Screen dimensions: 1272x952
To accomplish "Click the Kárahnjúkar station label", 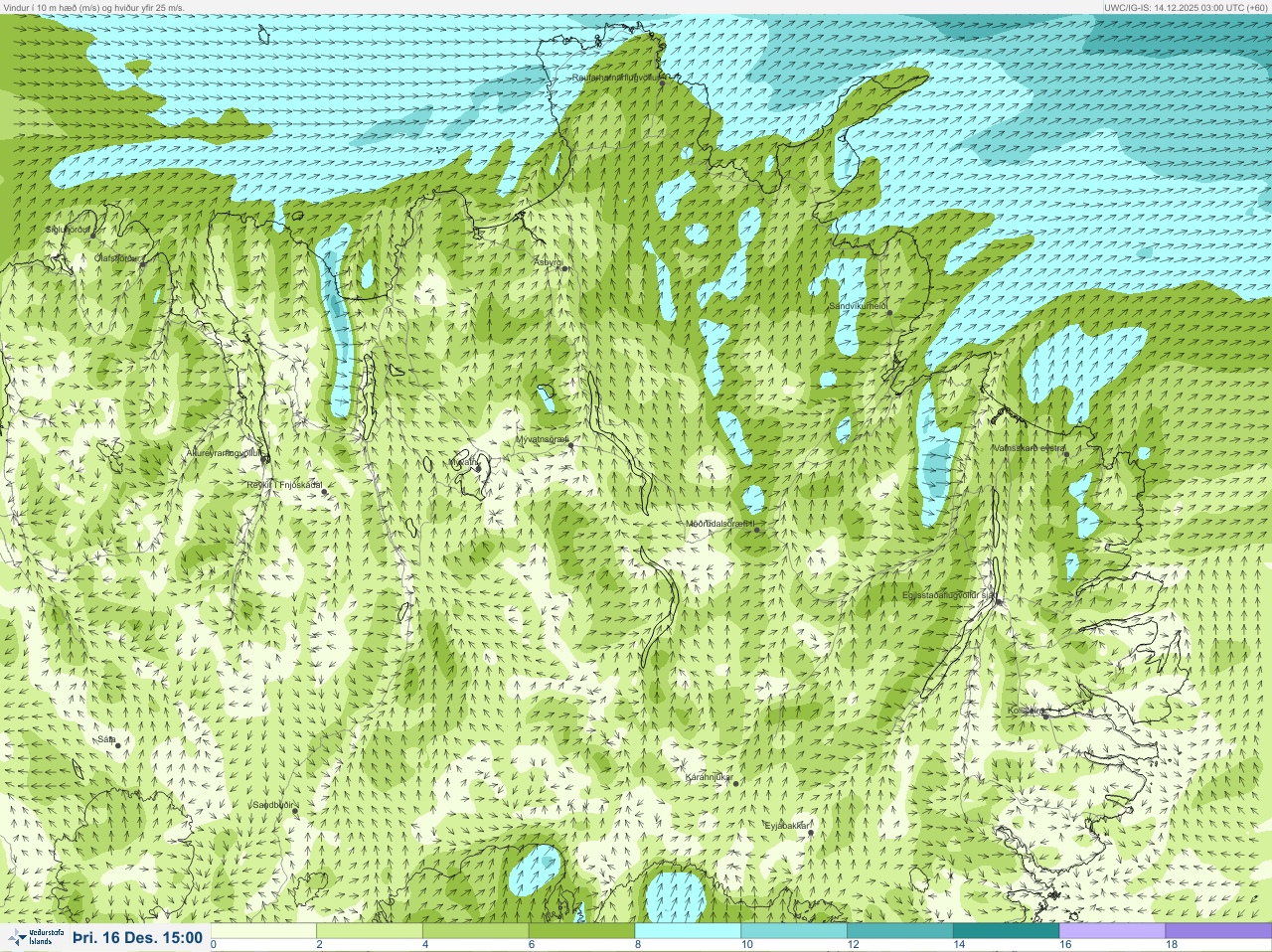I will 709,777.
